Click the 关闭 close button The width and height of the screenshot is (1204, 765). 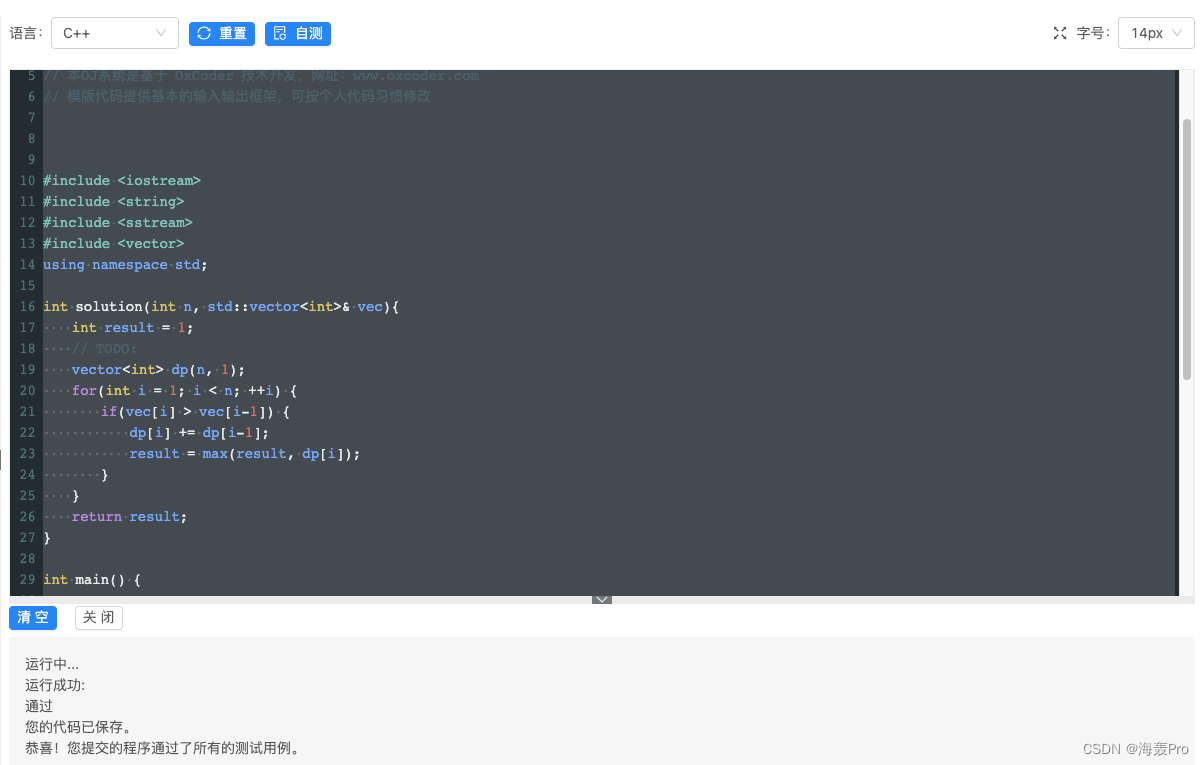99,618
